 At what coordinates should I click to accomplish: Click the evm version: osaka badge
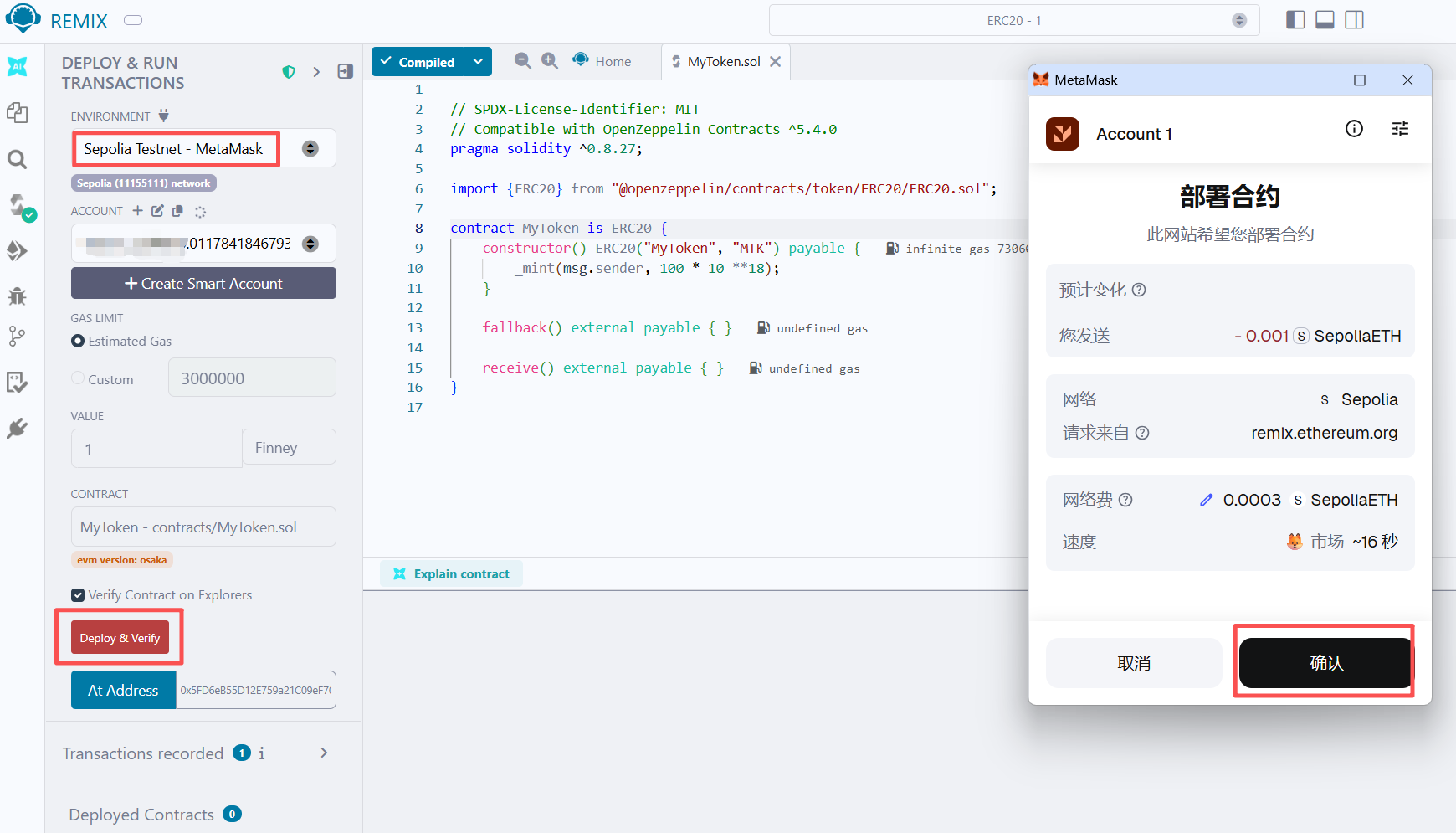tap(122, 560)
